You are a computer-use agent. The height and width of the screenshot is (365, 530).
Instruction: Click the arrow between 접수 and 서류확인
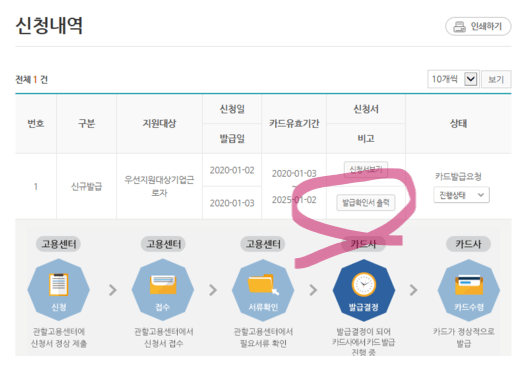(x=213, y=290)
